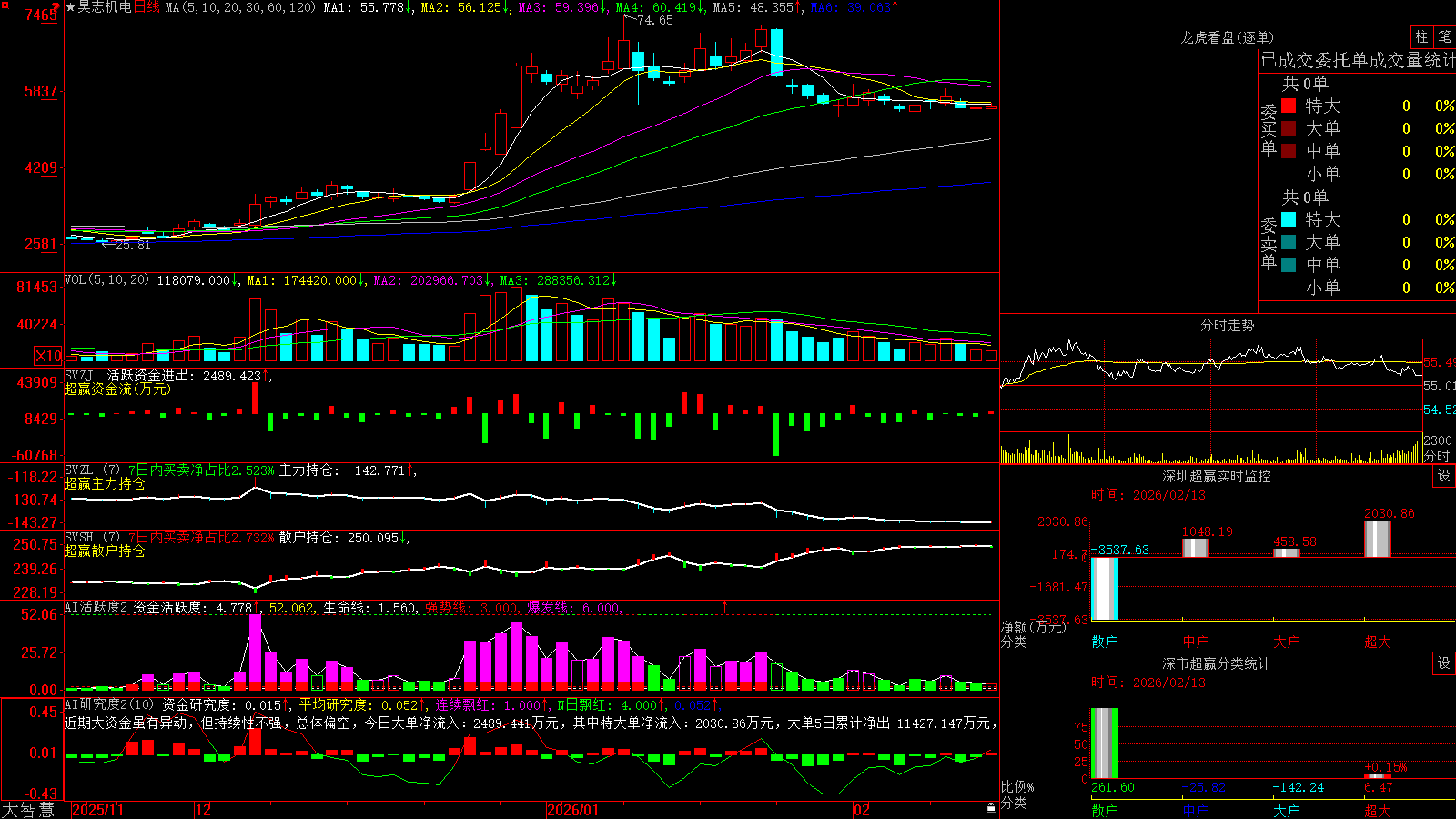1456x819 pixels.
Task: Click the 12 month marker on time axis
Action: click(204, 810)
